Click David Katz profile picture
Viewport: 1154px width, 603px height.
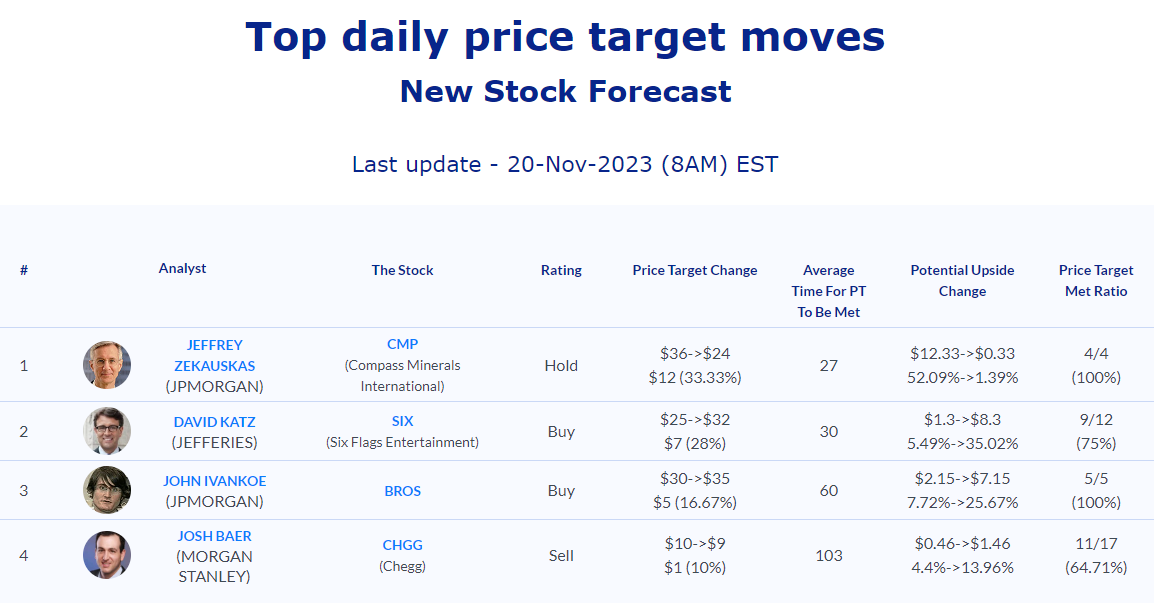pos(107,431)
